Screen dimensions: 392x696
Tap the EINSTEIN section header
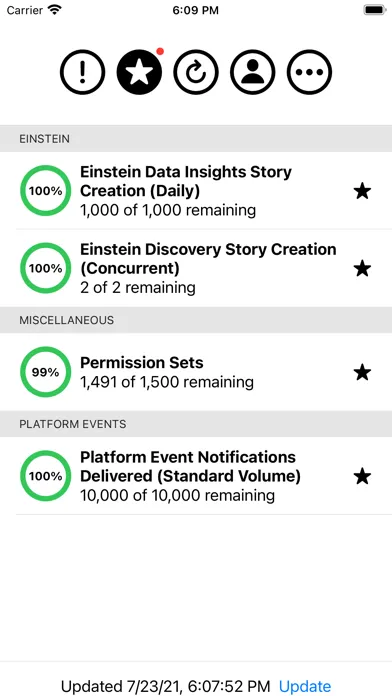click(196, 138)
